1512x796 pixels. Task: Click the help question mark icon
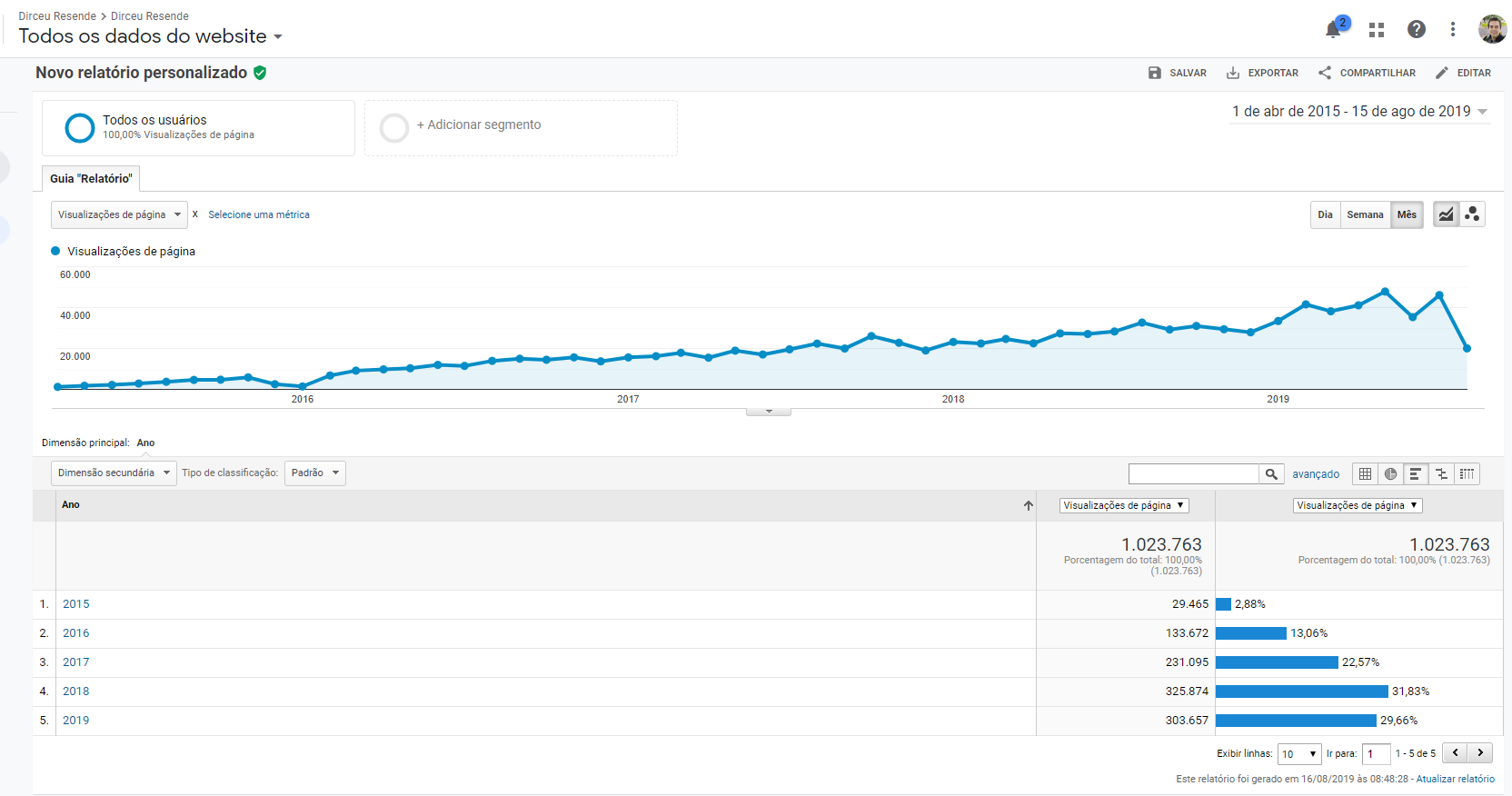pos(1416,30)
